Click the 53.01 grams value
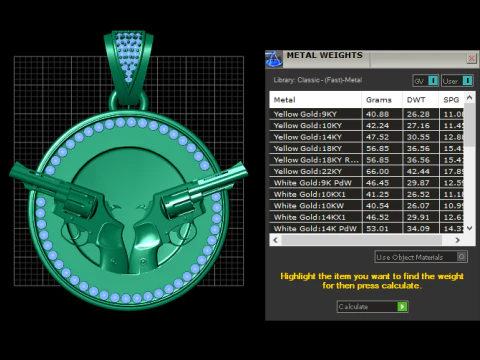 point(378,228)
